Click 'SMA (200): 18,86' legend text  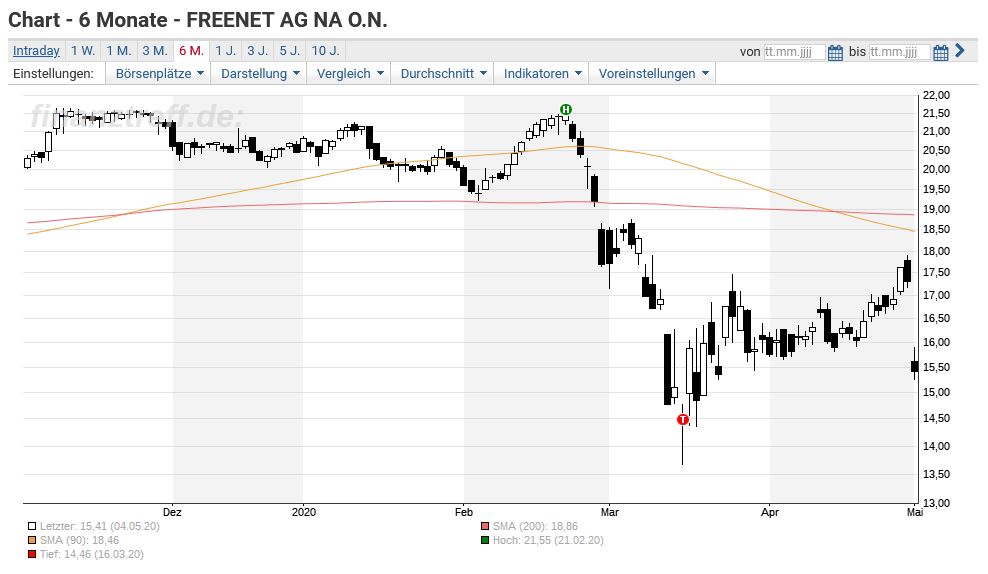[x=535, y=526]
